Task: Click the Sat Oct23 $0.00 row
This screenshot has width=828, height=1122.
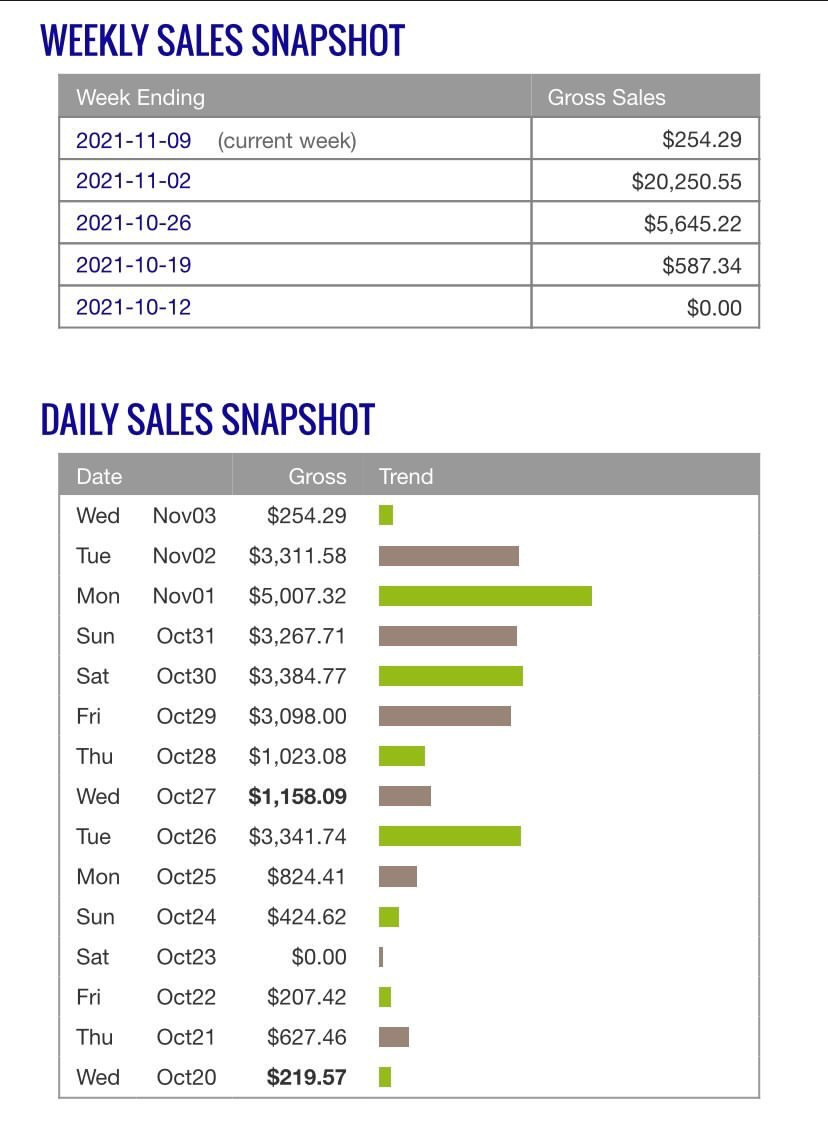Action: click(409, 957)
